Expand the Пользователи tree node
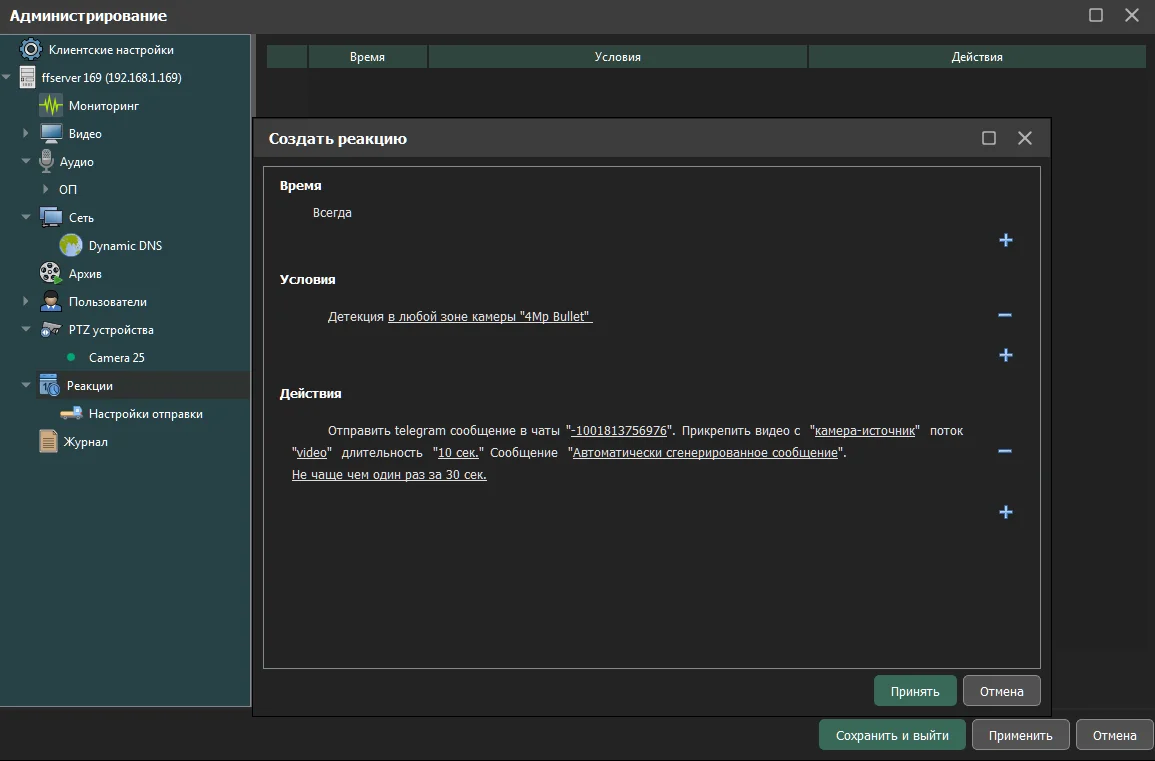The height and width of the screenshot is (761, 1155). click(26, 301)
